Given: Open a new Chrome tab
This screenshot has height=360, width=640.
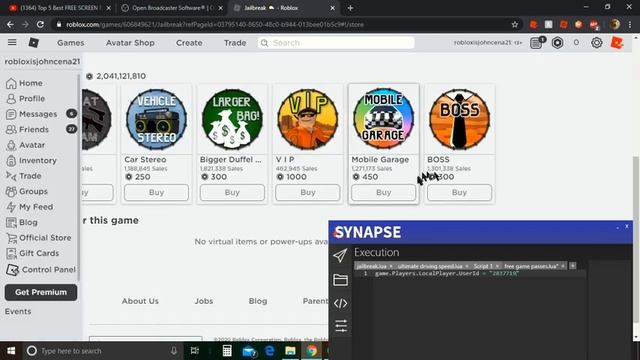Looking at the screenshot, I should point(351,8).
